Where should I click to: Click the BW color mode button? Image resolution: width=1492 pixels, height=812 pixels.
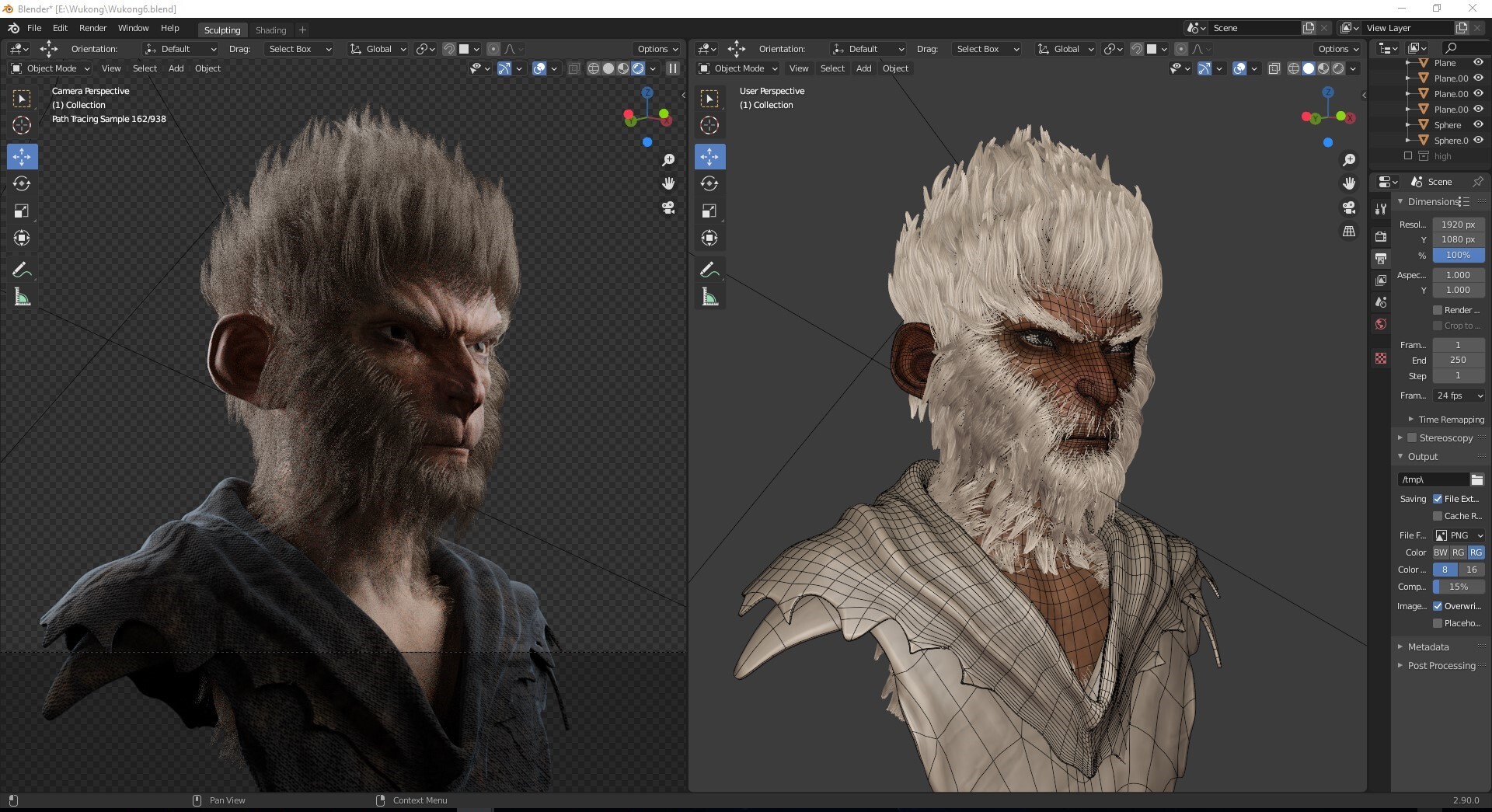pos(1440,552)
